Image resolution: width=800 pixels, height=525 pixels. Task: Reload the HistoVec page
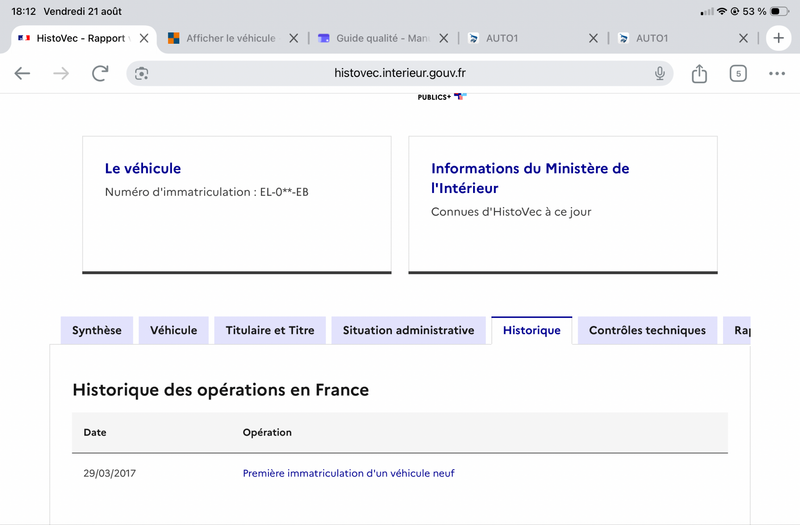pyautogui.click(x=100, y=73)
